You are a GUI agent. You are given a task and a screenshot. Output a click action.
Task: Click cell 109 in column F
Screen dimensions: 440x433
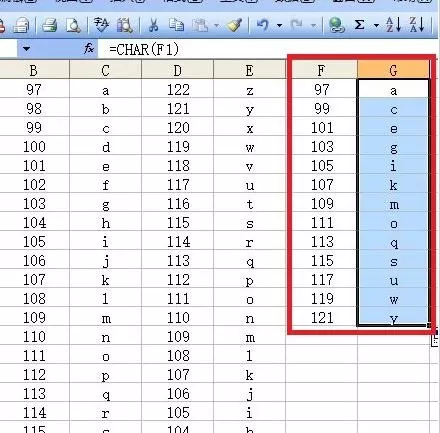[x=322, y=203]
